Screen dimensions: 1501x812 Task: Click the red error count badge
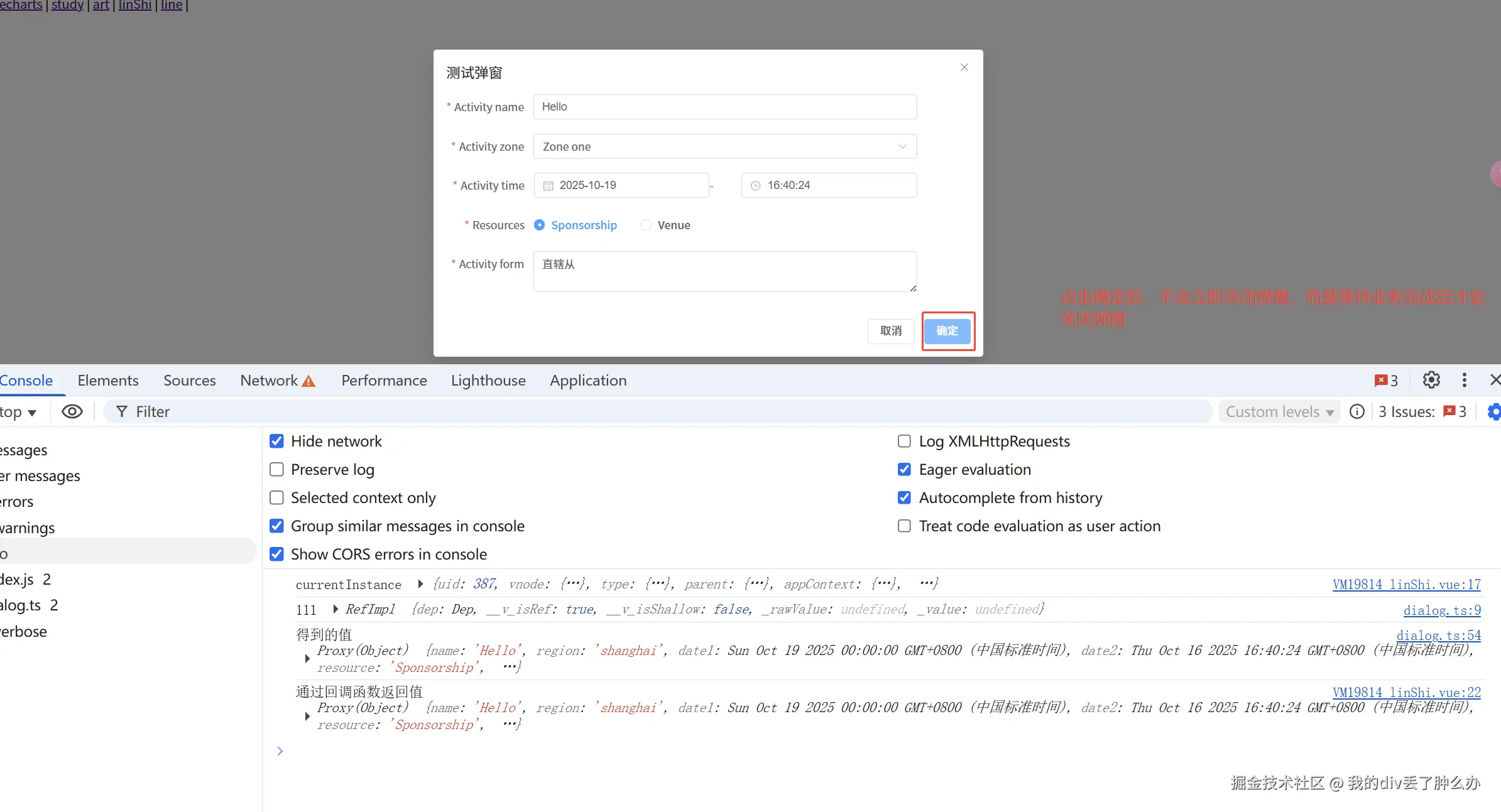(x=1386, y=381)
